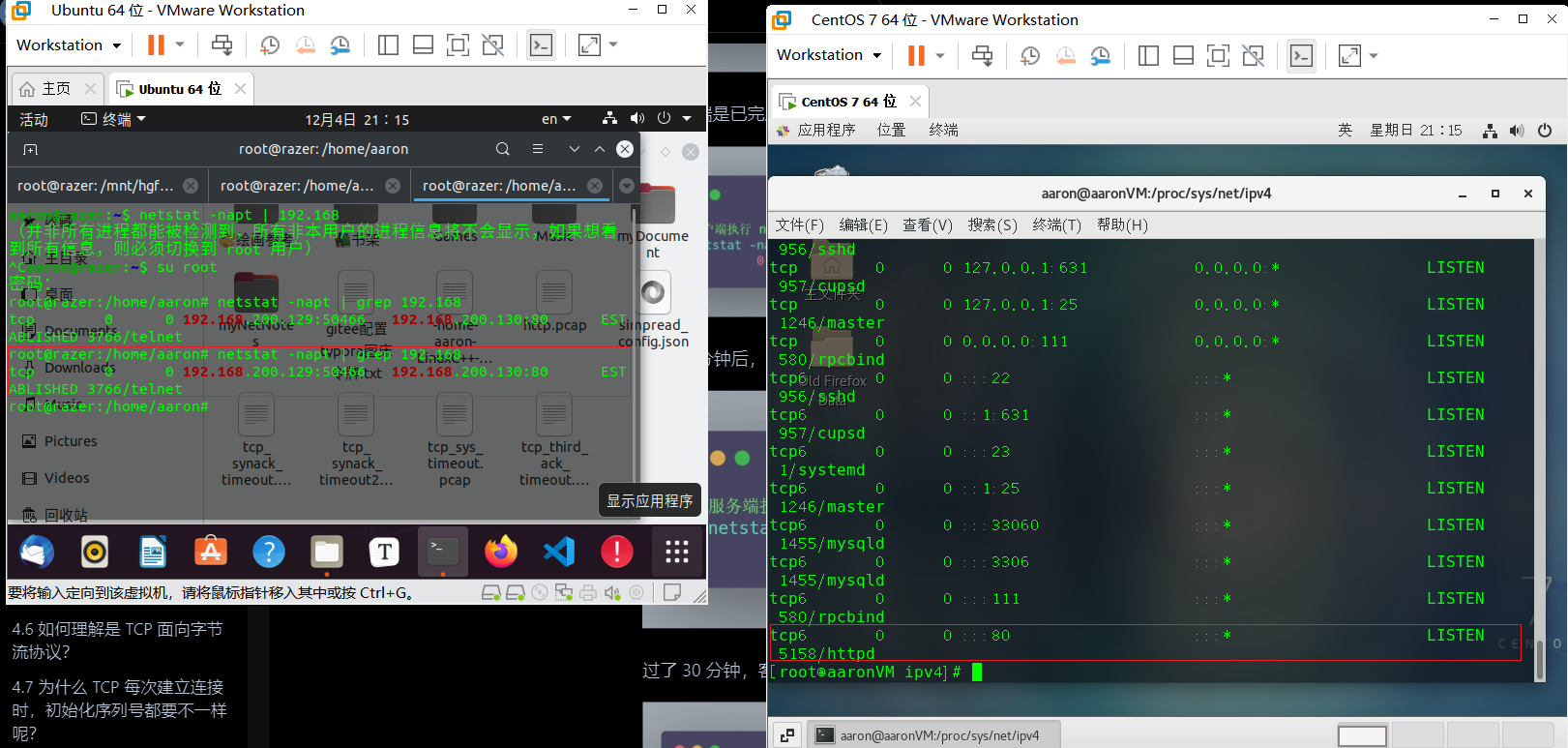Pause the Ubuntu virtual machine
1568x748 pixels.
(x=155, y=45)
